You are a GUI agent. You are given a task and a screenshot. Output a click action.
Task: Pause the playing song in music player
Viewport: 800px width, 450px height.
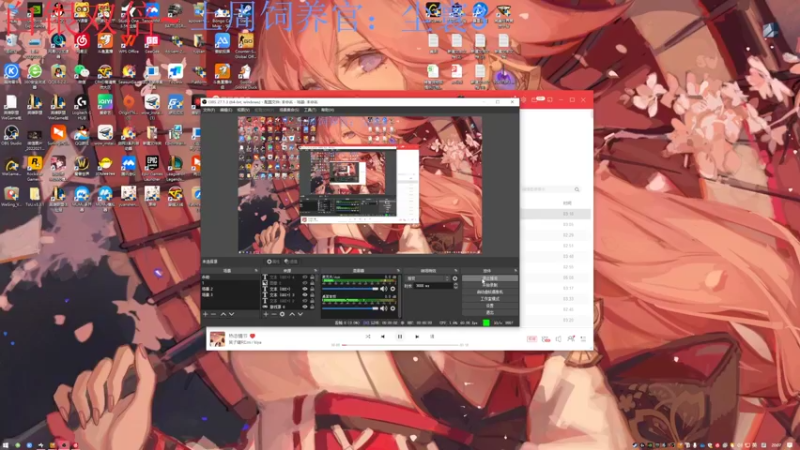pyautogui.click(x=400, y=337)
